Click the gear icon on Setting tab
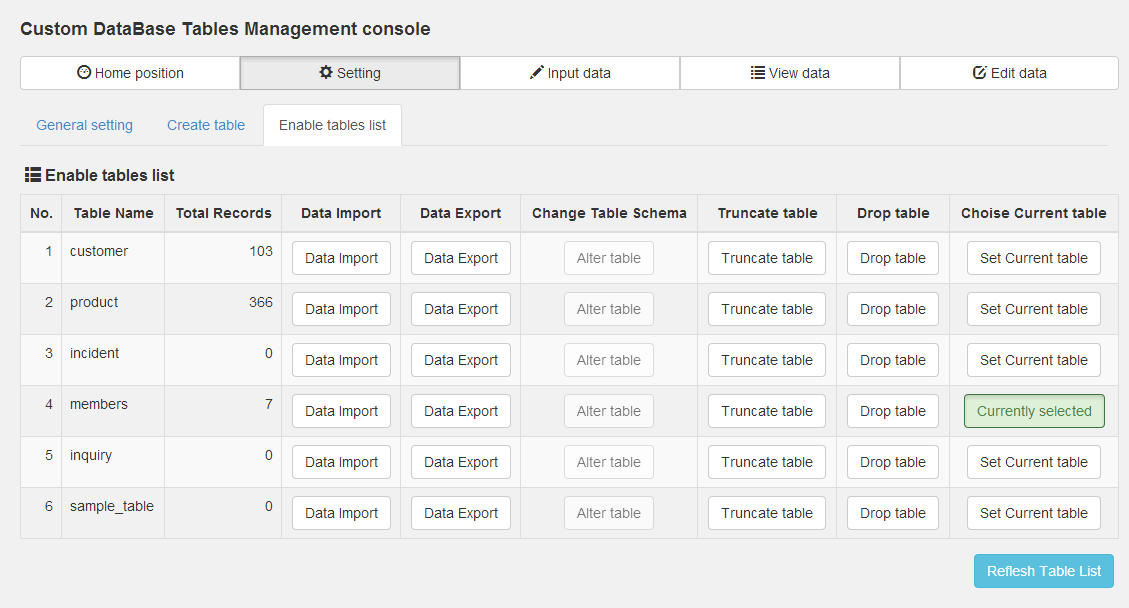 (x=326, y=73)
